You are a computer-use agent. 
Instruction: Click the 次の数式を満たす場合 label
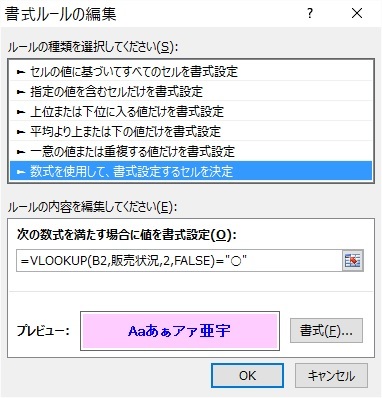126,235
